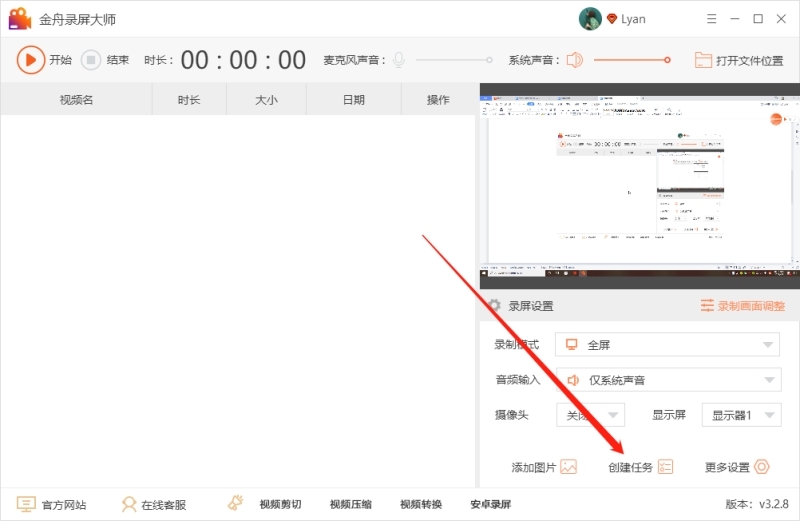Screen dimensions: 800x521
Task: Click the Create Task list icon
Action: point(665,467)
